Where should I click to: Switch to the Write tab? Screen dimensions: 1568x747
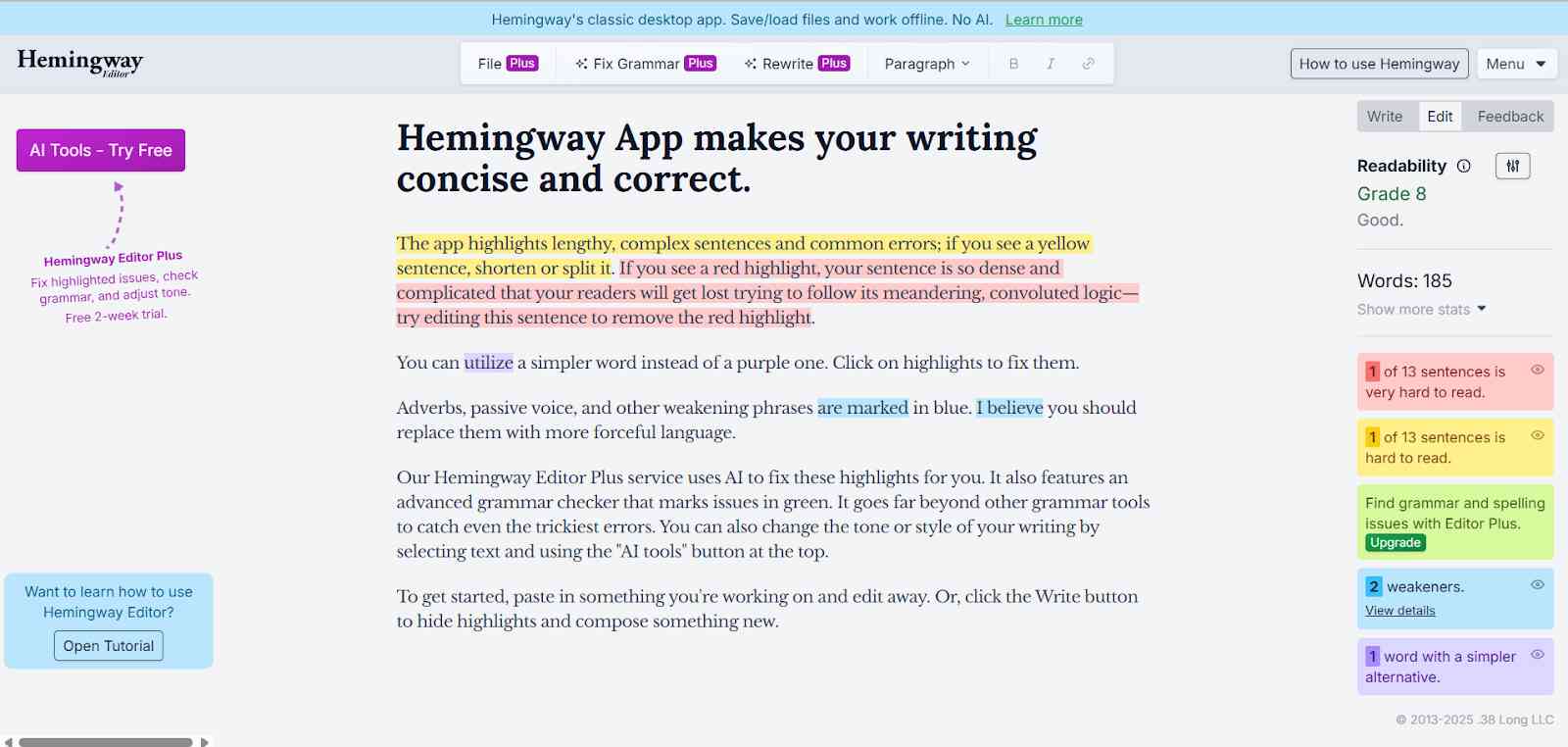pos(1385,117)
